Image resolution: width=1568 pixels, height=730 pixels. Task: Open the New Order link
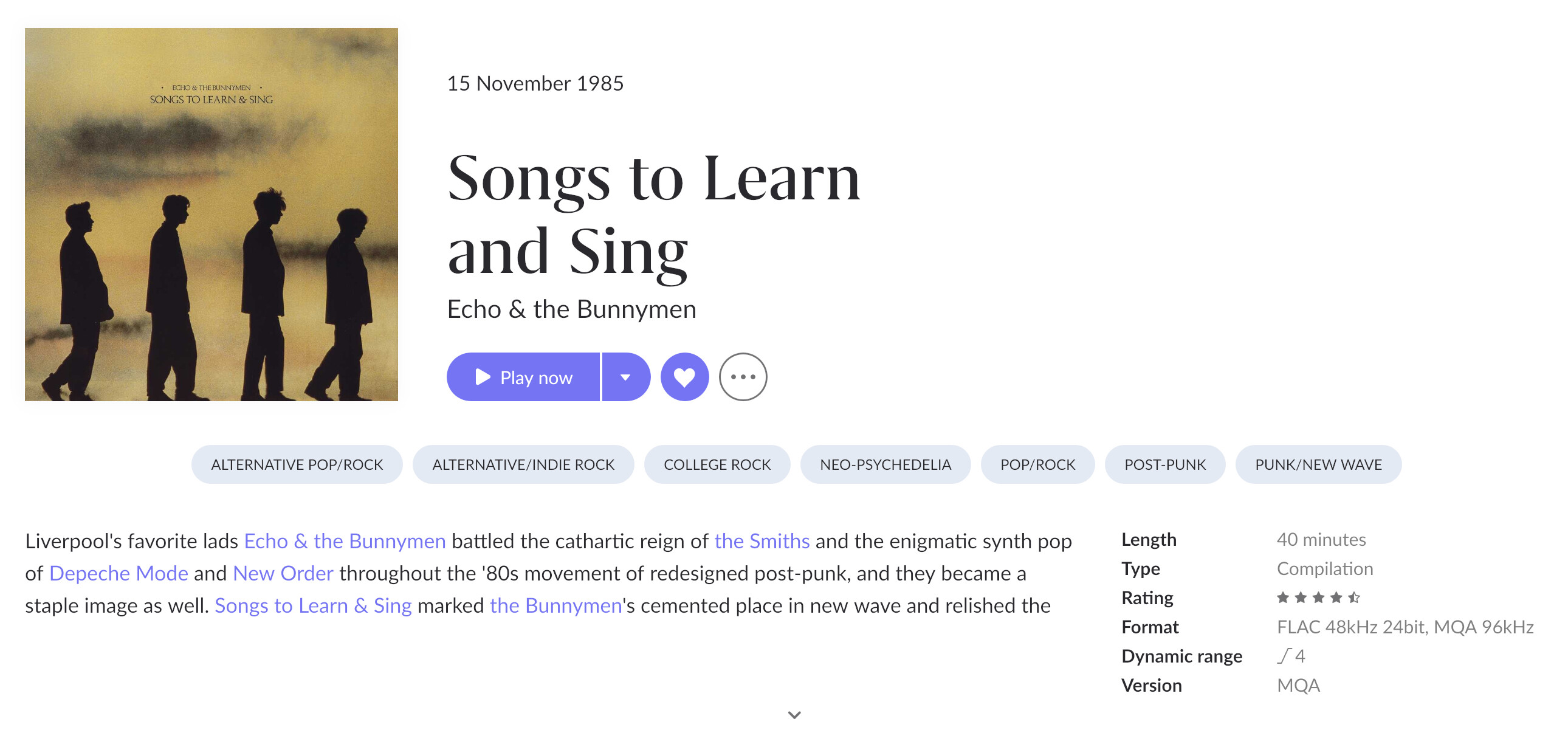(283, 573)
